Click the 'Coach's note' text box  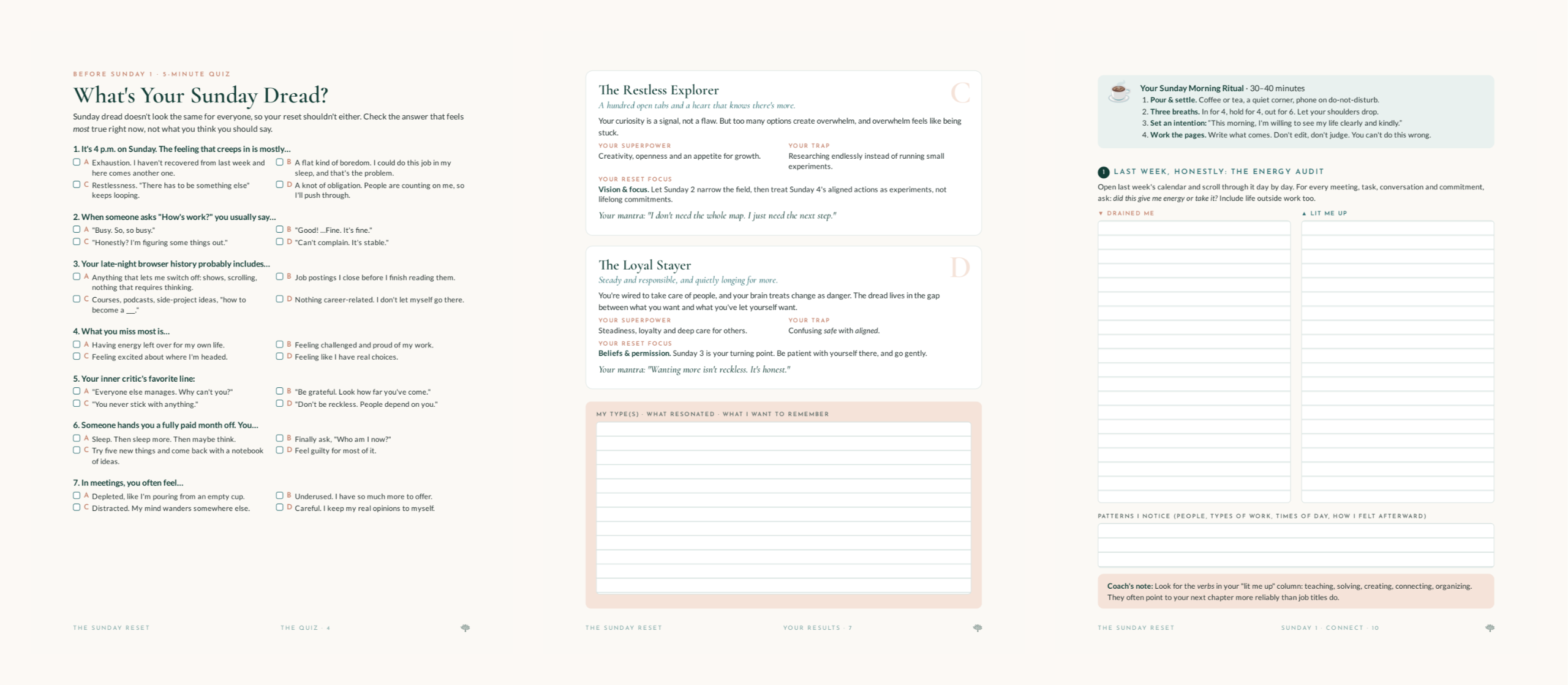(x=1295, y=591)
